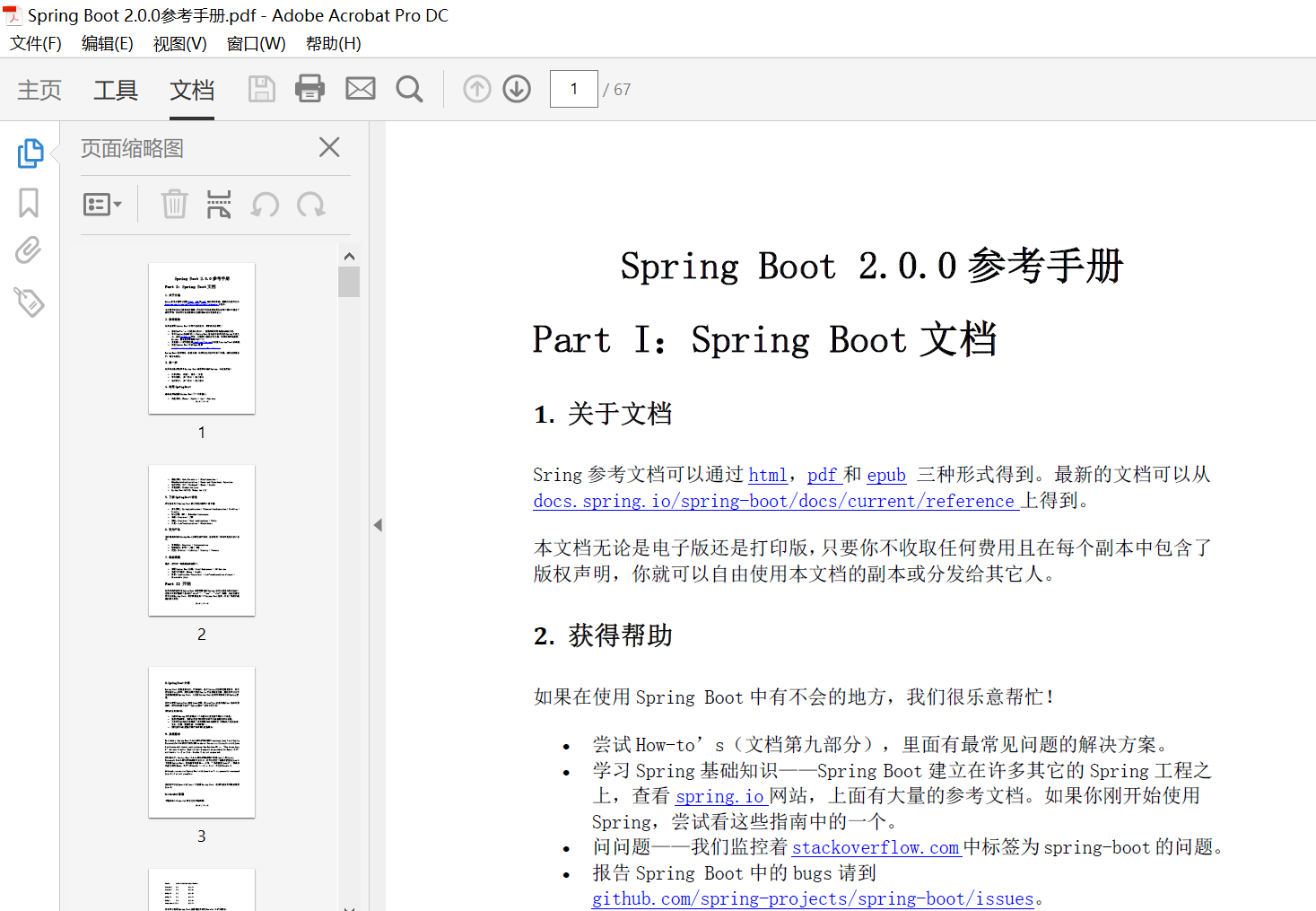This screenshot has width=1316, height=911.
Task: Open docs.spring.io reference link
Action: click(x=776, y=501)
